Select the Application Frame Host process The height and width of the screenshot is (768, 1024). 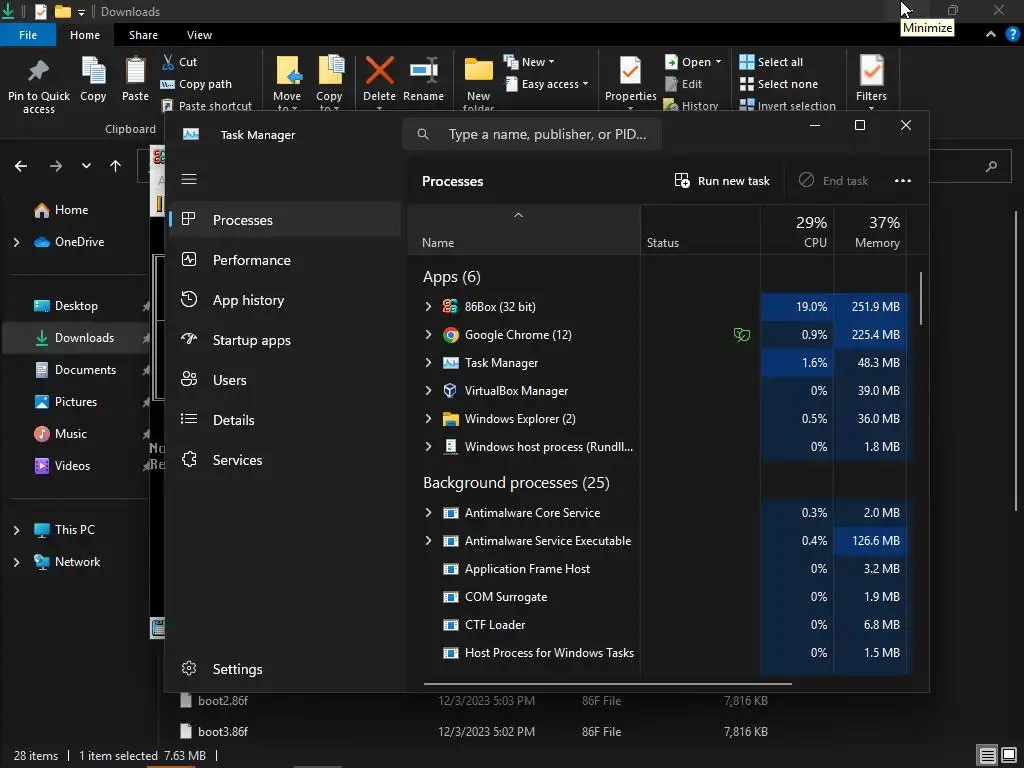tap(527, 569)
